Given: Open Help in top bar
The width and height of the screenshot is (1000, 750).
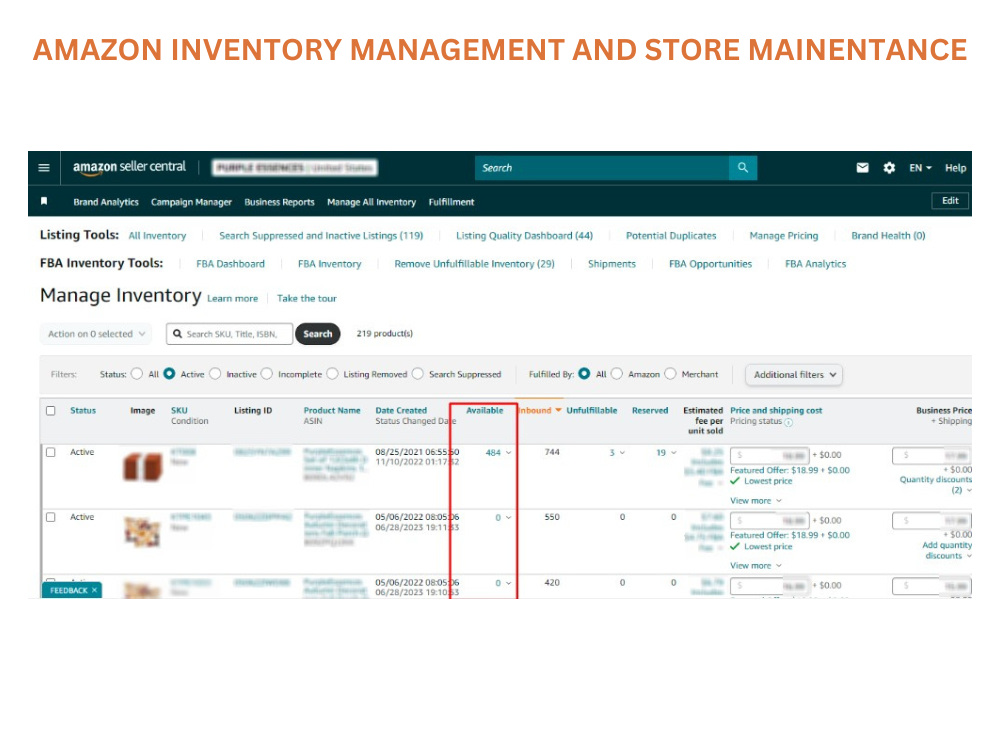Looking at the screenshot, I should [955, 168].
